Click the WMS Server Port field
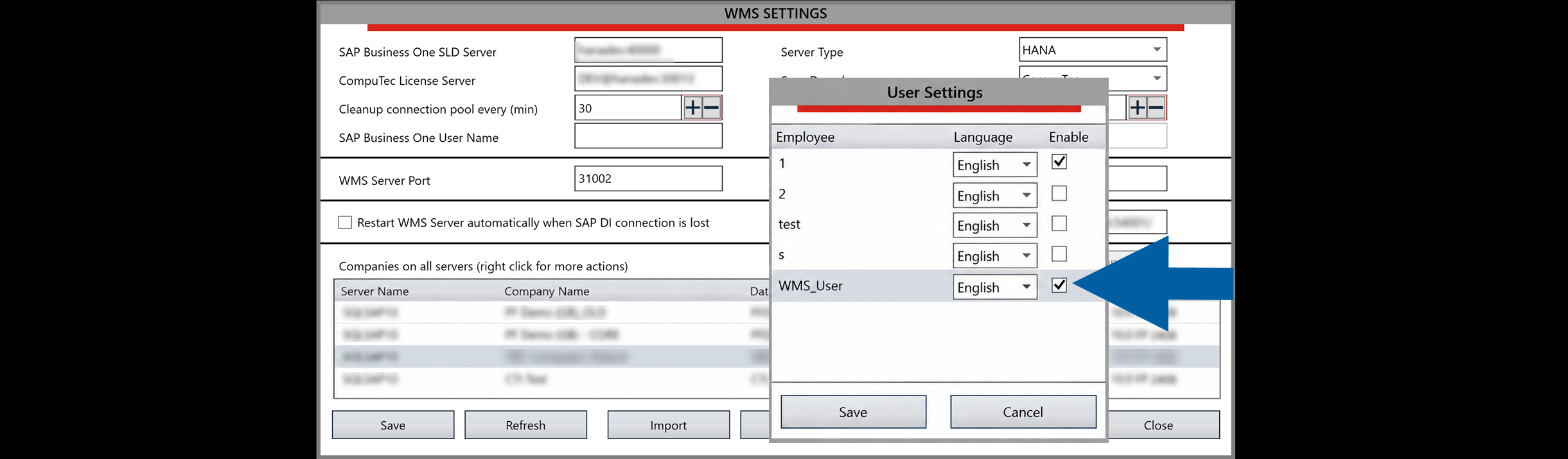 [648, 178]
